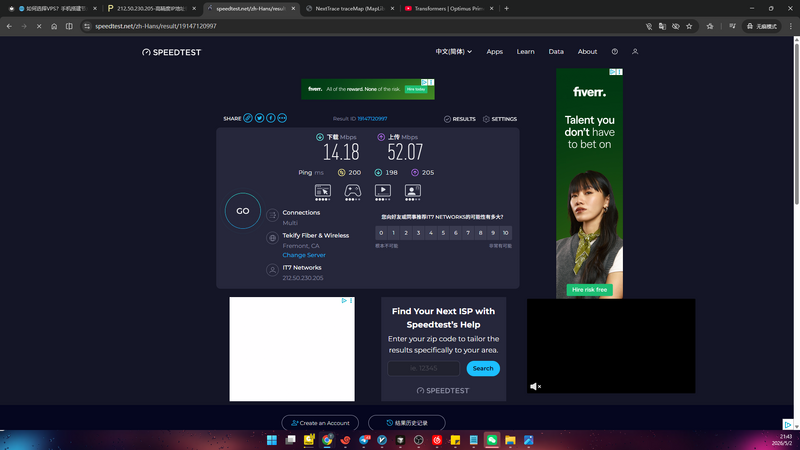800x450 pixels.
Task: Open a new browser tab
Action: point(507,9)
